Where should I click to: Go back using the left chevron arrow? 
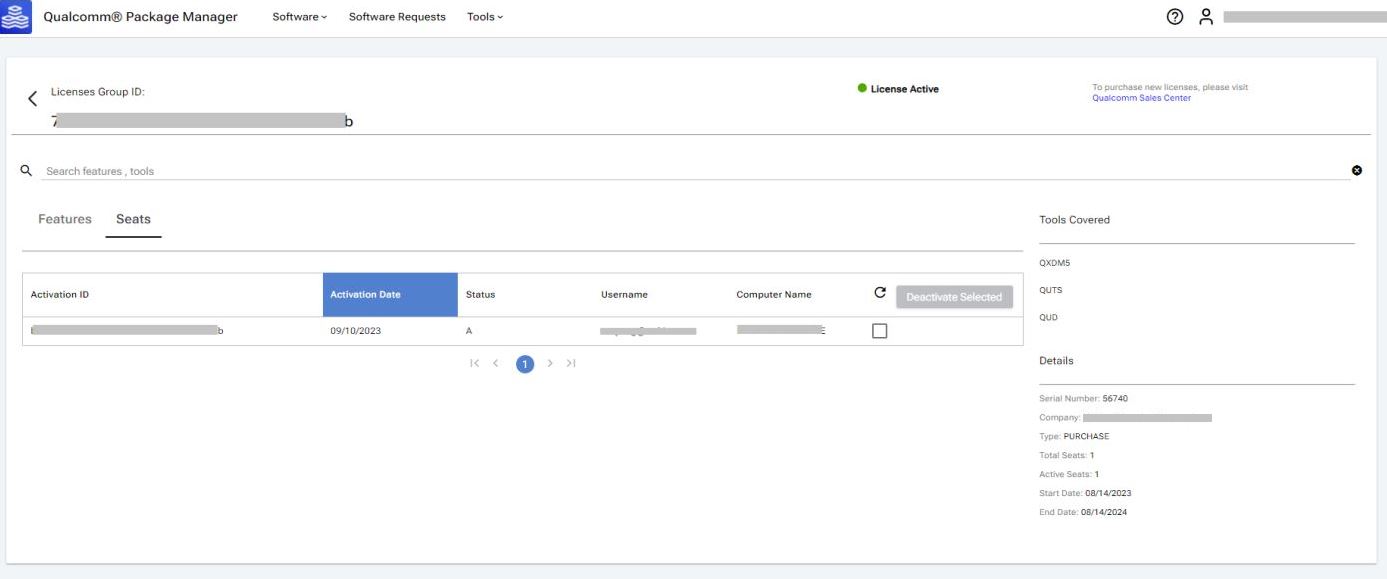pos(33,98)
